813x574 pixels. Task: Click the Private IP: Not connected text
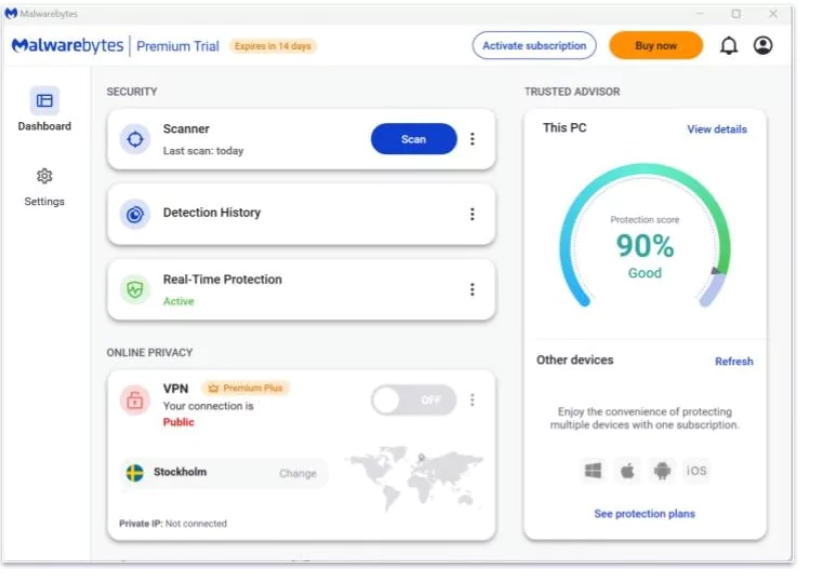pos(173,524)
